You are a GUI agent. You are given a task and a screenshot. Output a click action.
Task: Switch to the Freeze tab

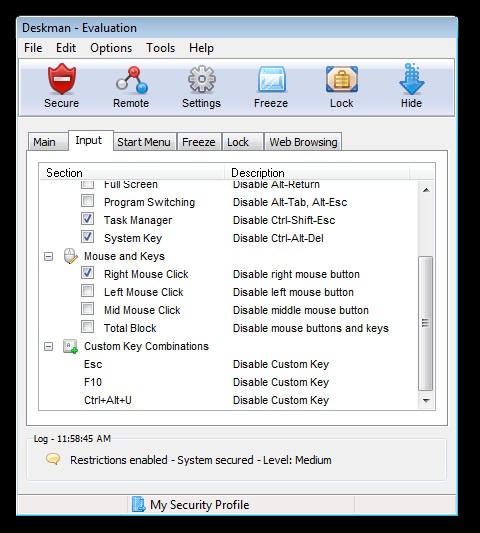(x=199, y=142)
